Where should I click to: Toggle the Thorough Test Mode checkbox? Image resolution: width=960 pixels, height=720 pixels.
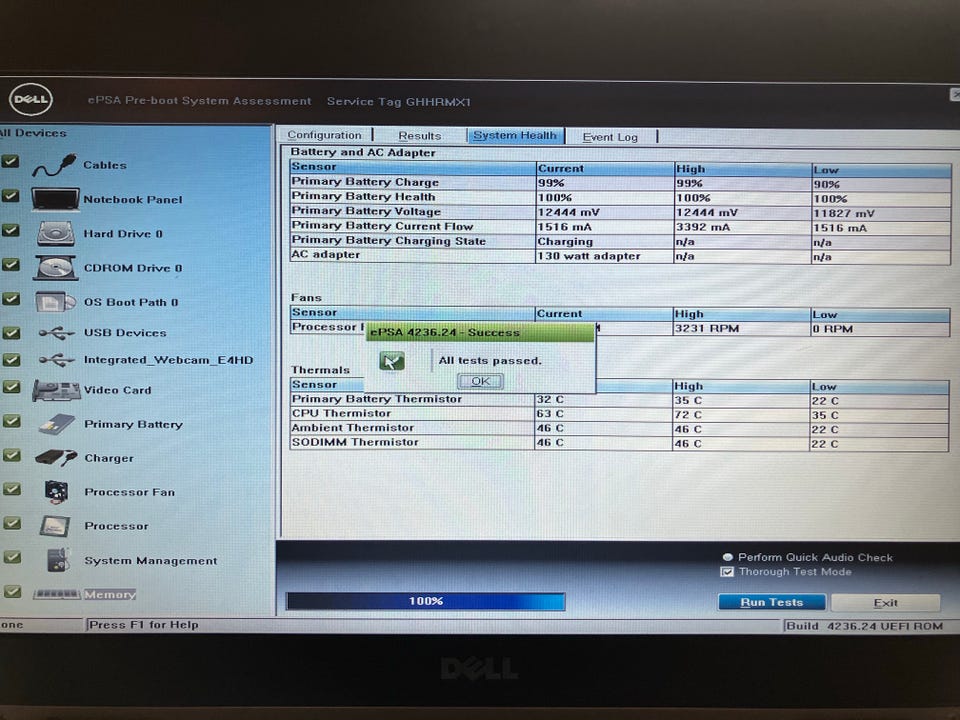tap(727, 572)
